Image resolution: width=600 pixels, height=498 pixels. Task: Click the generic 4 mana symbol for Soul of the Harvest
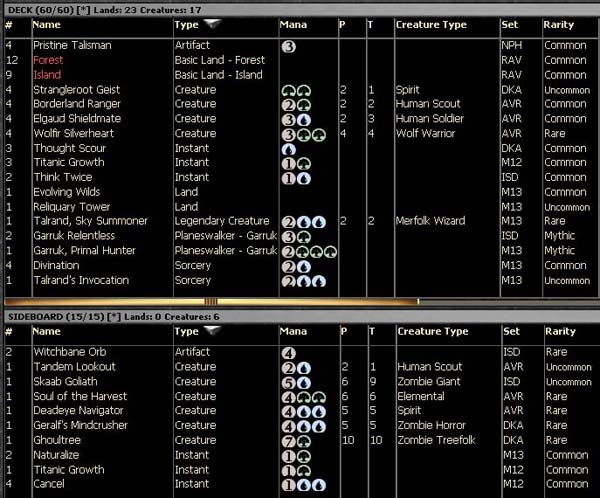pos(289,398)
